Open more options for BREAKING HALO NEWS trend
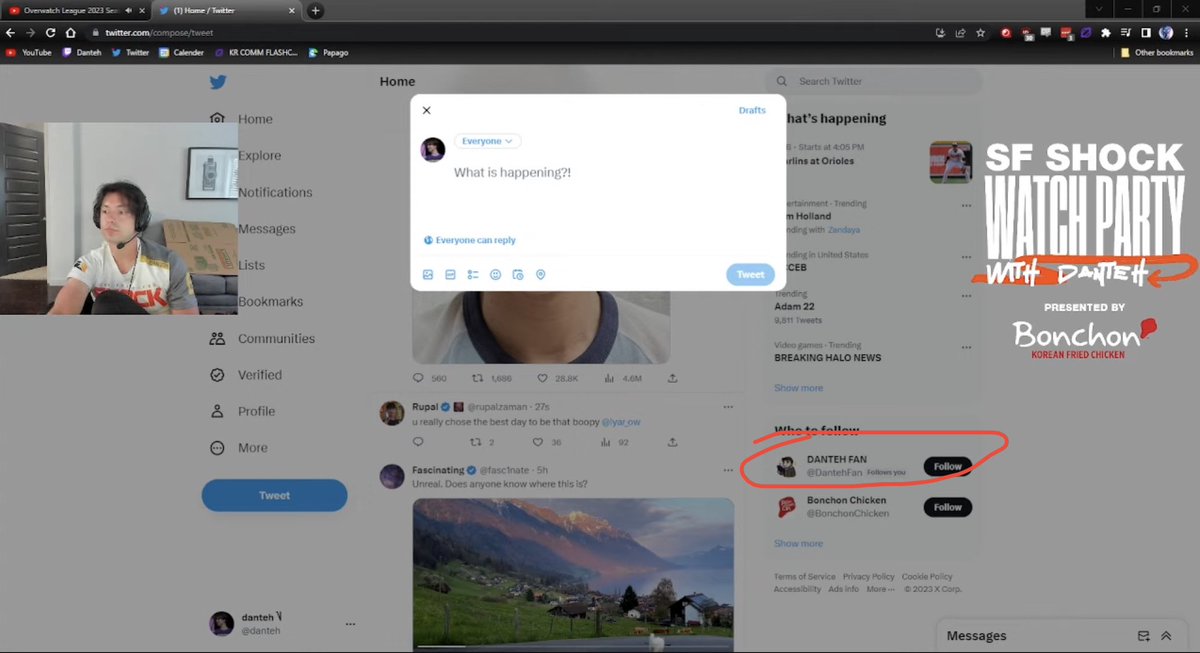This screenshot has height=653, width=1200. [966, 346]
